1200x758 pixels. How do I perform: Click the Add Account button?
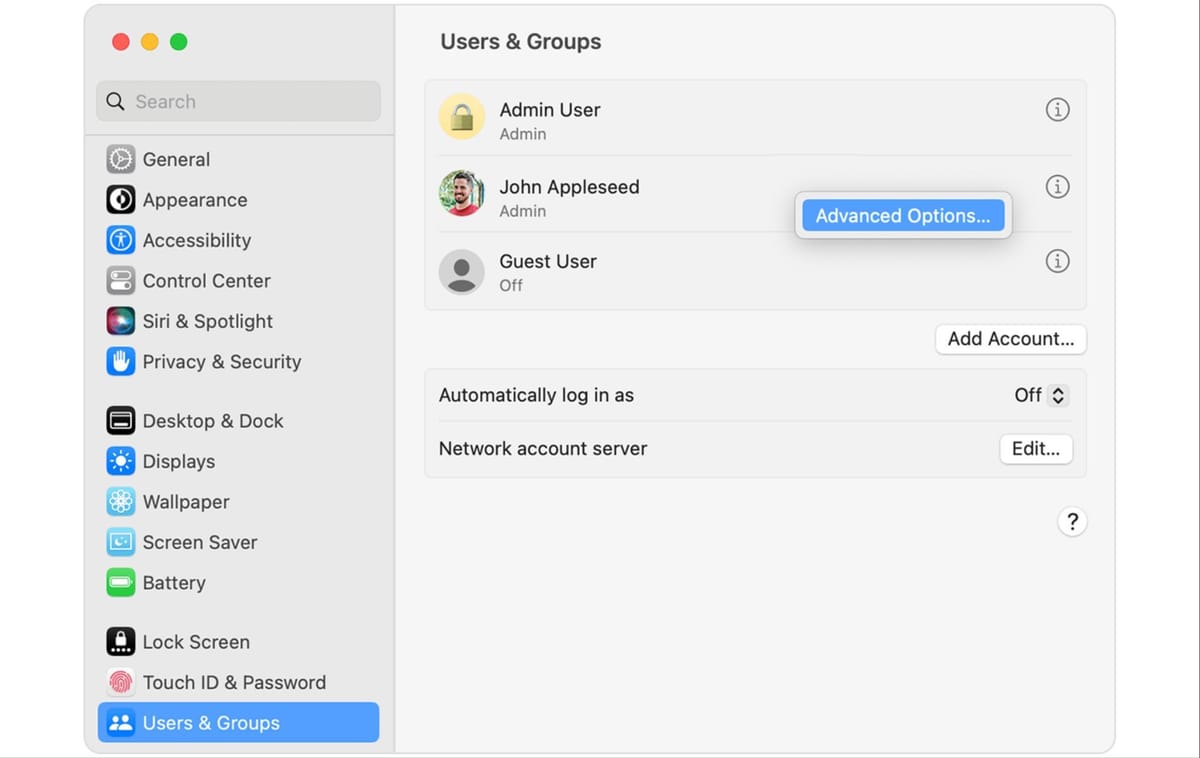click(x=1010, y=339)
